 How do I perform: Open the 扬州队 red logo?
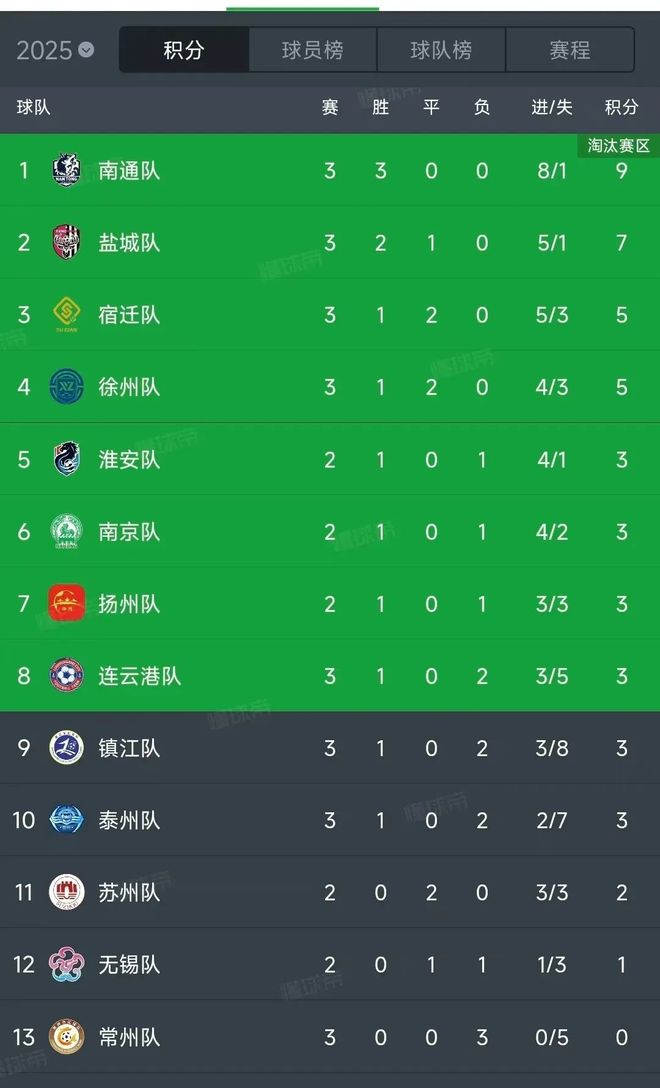tap(66, 603)
